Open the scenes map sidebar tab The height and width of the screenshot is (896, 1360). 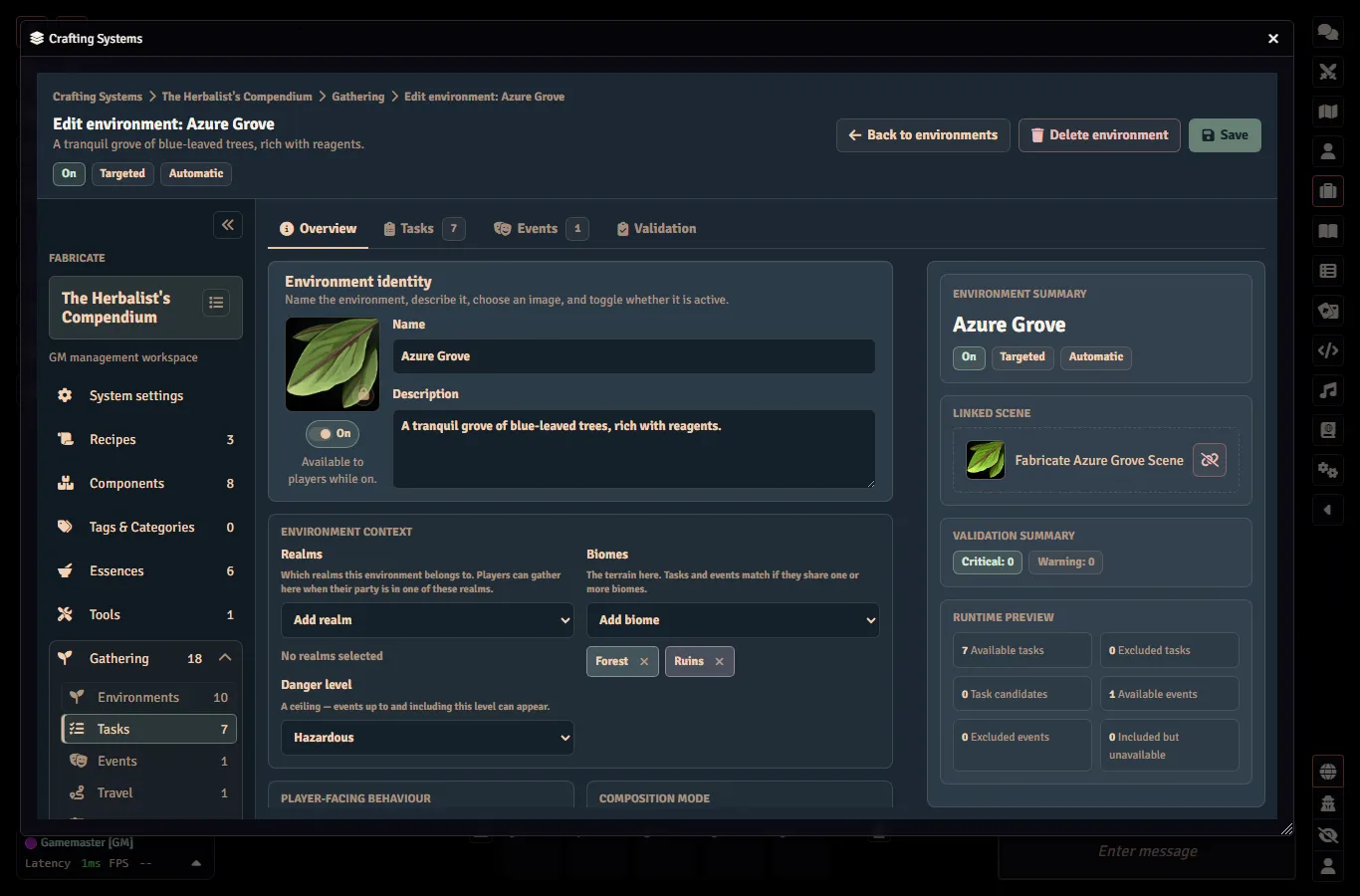[1328, 112]
